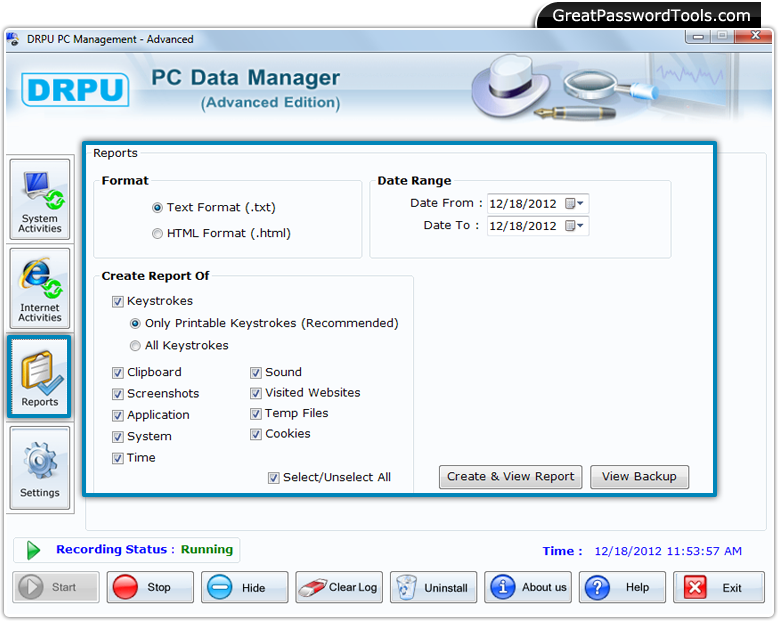Uncheck the Application checkbox
The image size is (778, 621).
118,415
